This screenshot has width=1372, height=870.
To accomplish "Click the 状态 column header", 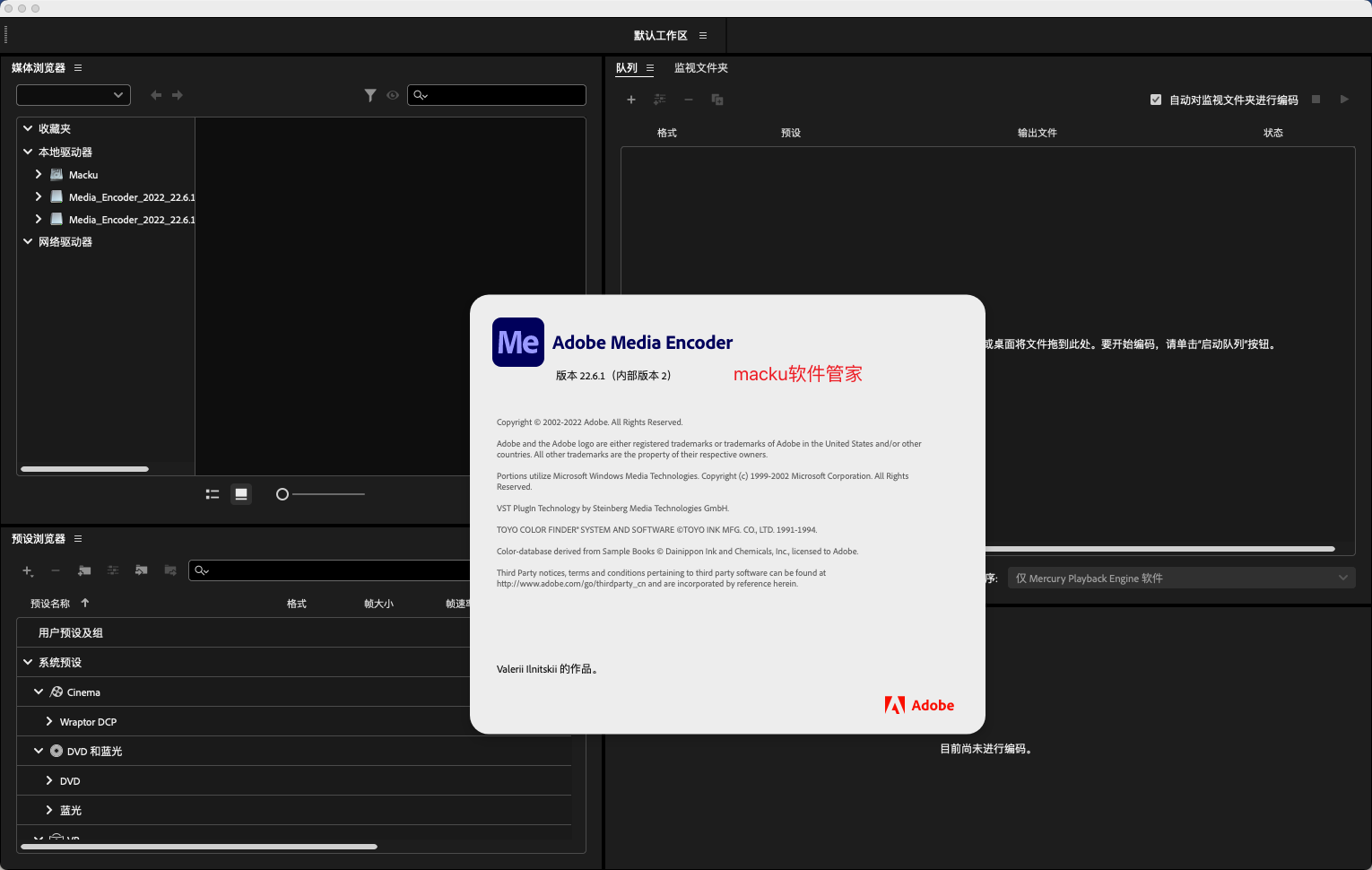I will click(1273, 133).
